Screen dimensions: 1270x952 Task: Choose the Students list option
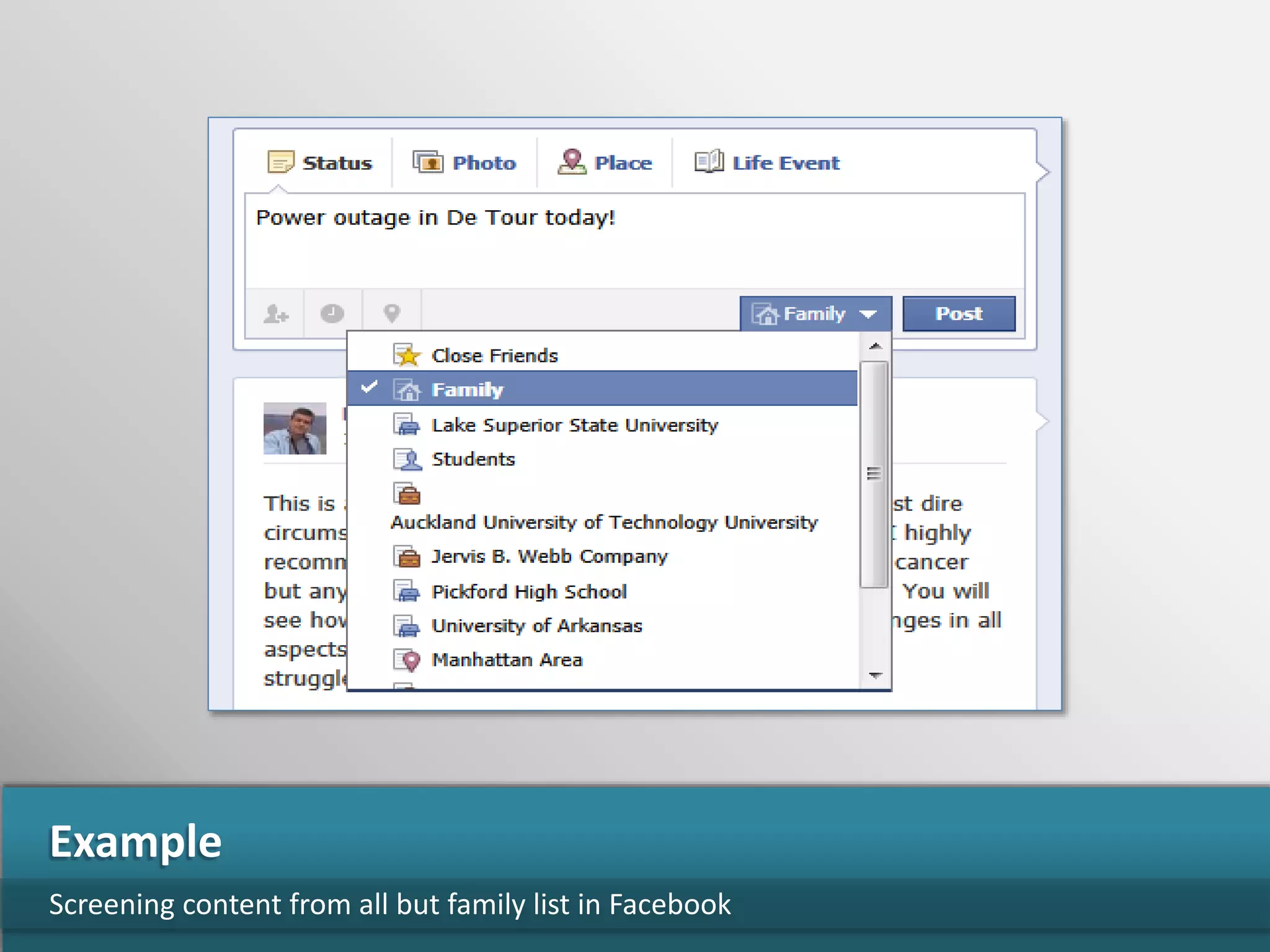click(603, 459)
